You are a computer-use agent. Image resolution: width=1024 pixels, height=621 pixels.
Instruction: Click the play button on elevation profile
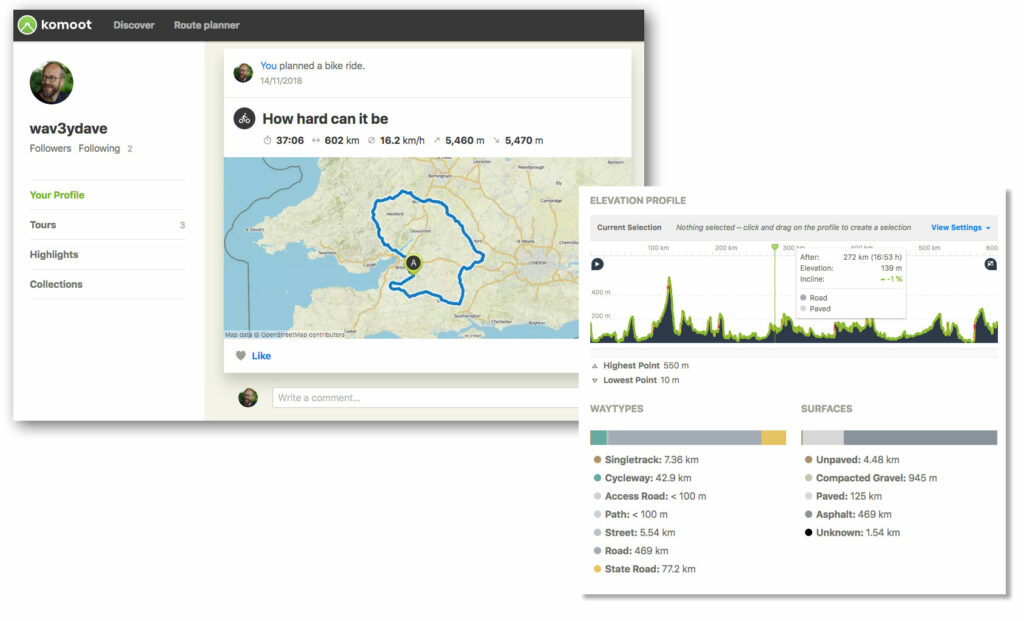(x=597, y=264)
